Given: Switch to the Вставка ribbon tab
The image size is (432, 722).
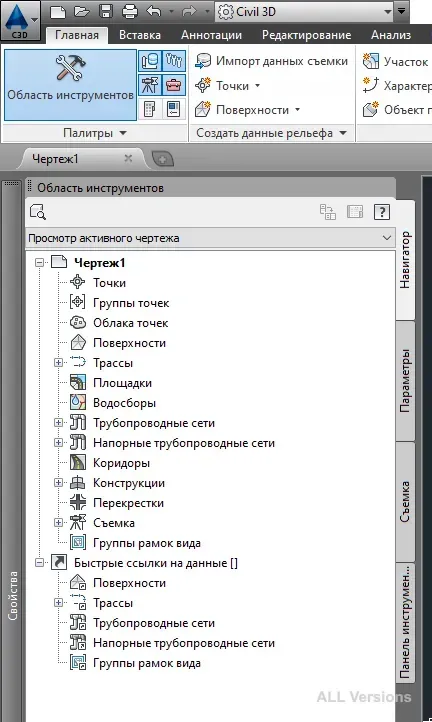Looking at the screenshot, I should pos(140,35).
